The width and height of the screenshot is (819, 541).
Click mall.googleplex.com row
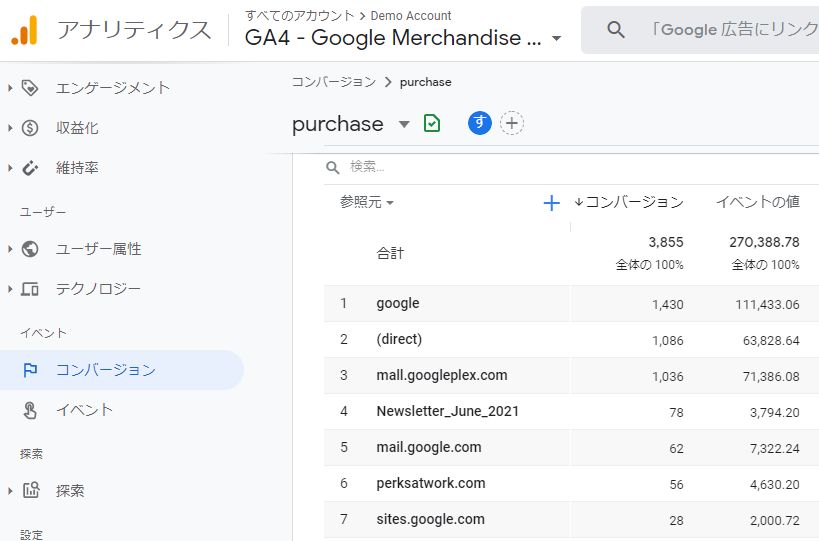pos(571,375)
